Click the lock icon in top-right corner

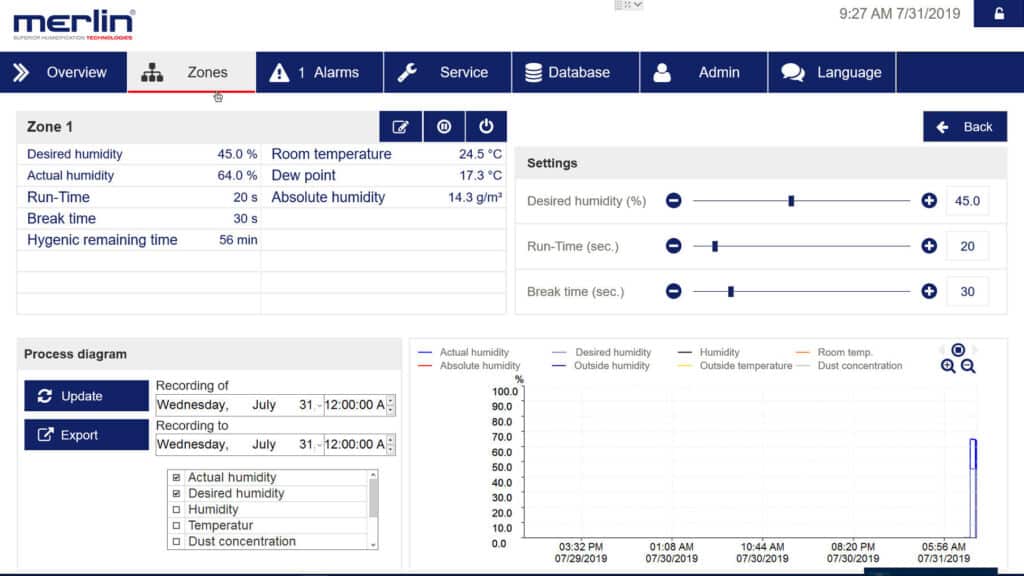click(x=998, y=14)
